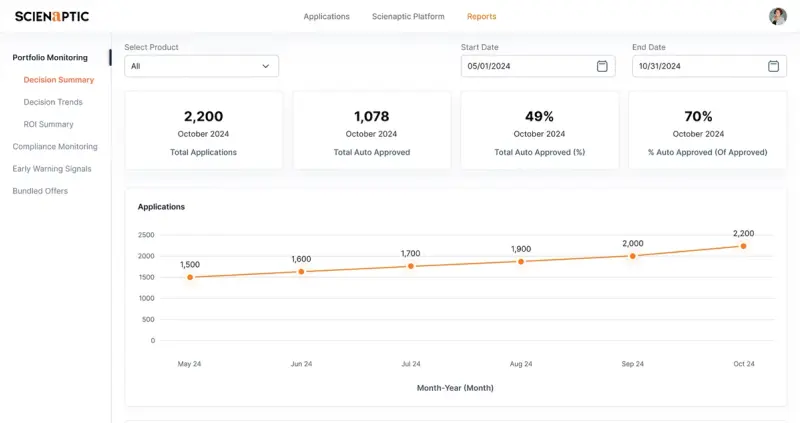Screen dimensions: 800x423
Task: Open ROI Summary in the sidebar
Action: click(x=48, y=124)
